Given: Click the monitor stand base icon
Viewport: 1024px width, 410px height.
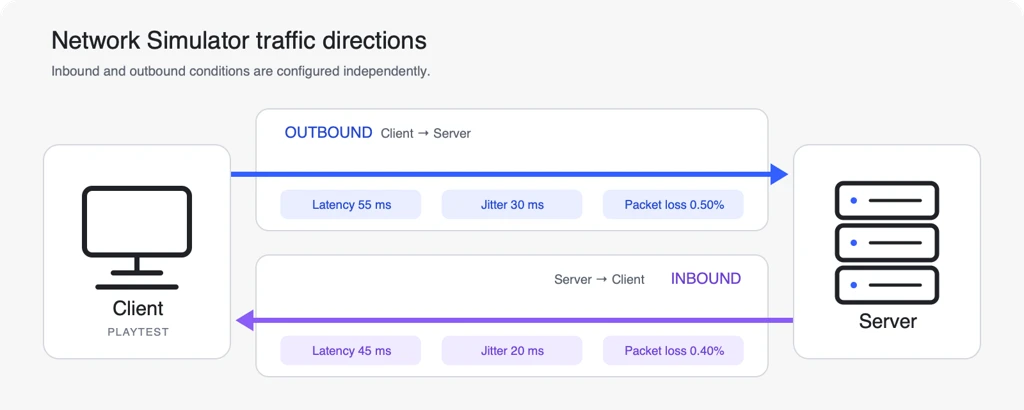Looking at the screenshot, I should click(x=137, y=287).
